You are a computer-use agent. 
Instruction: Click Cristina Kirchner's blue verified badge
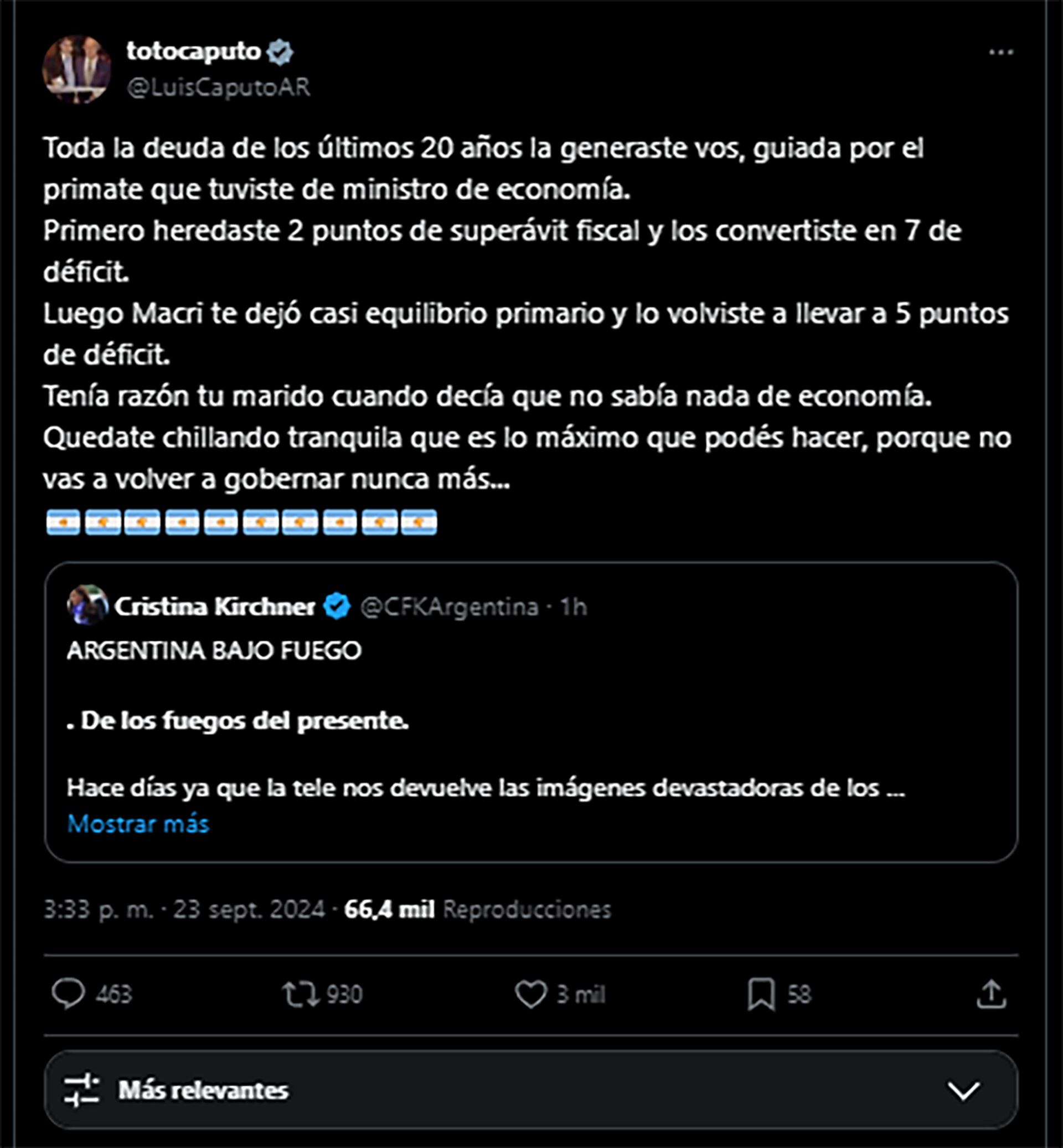(337, 606)
